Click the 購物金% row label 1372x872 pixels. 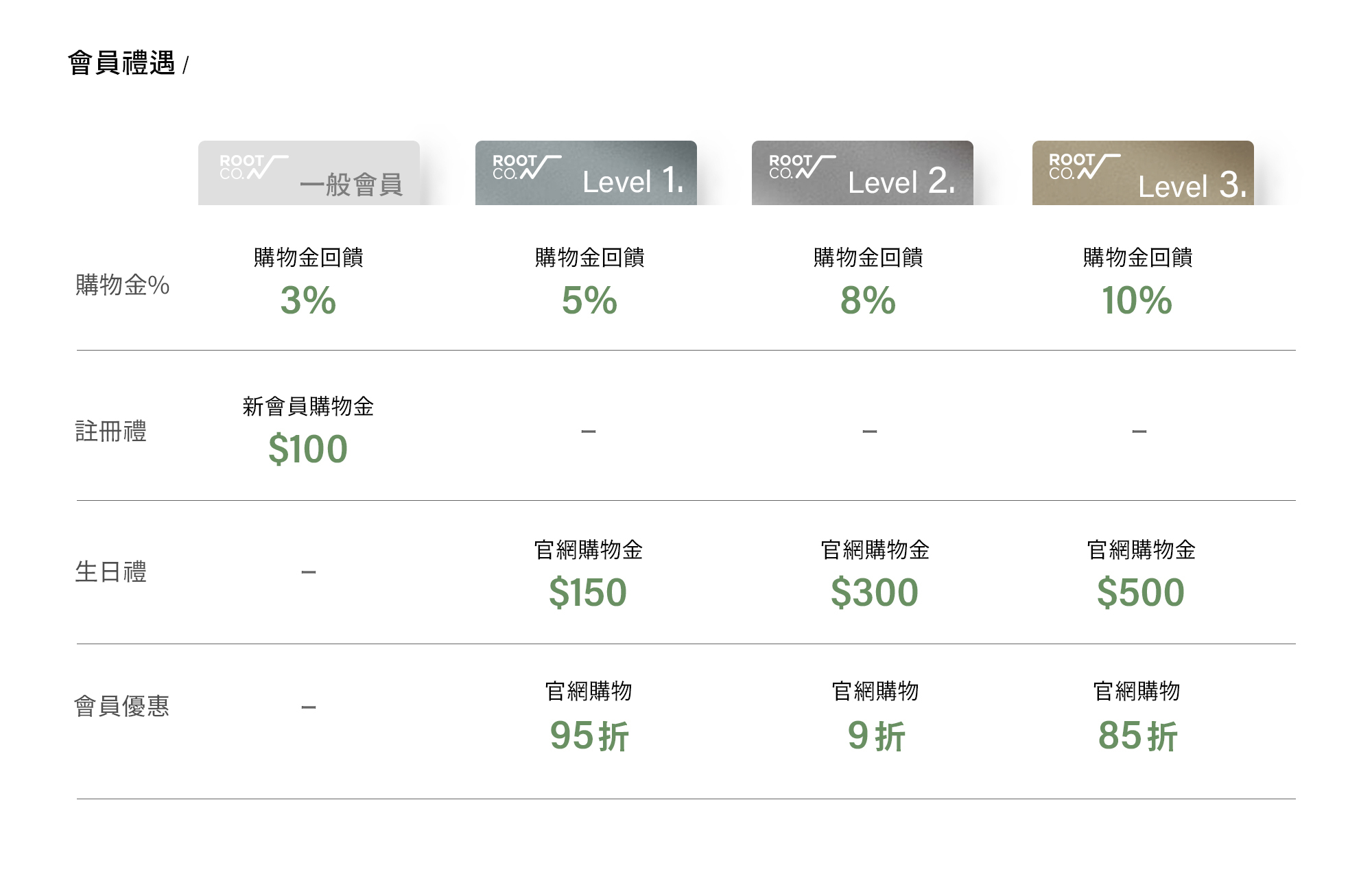pyautogui.click(x=122, y=285)
